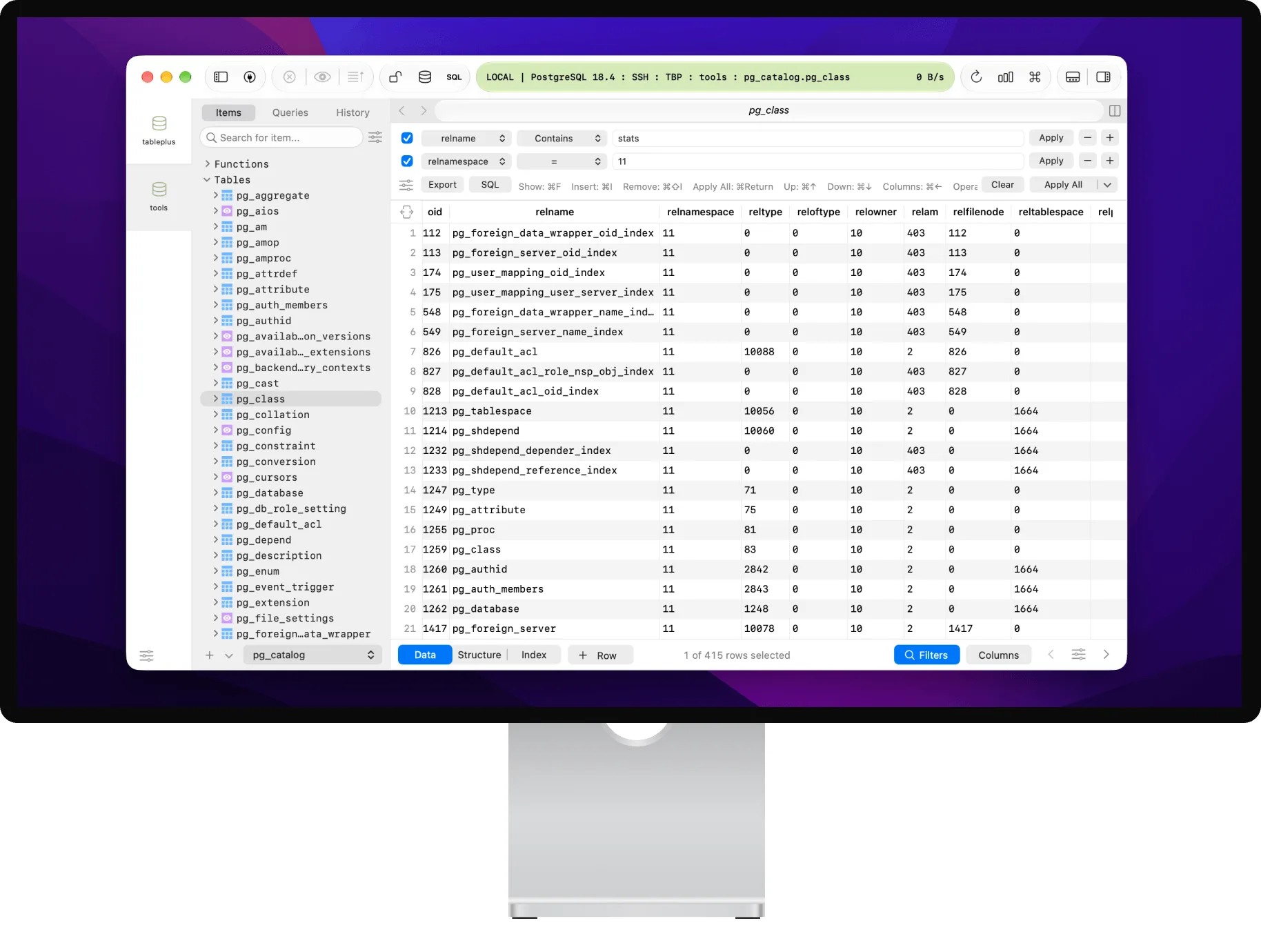Click the row settings sliders icon at bottom right

pyautogui.click(x=1078, y=655)
